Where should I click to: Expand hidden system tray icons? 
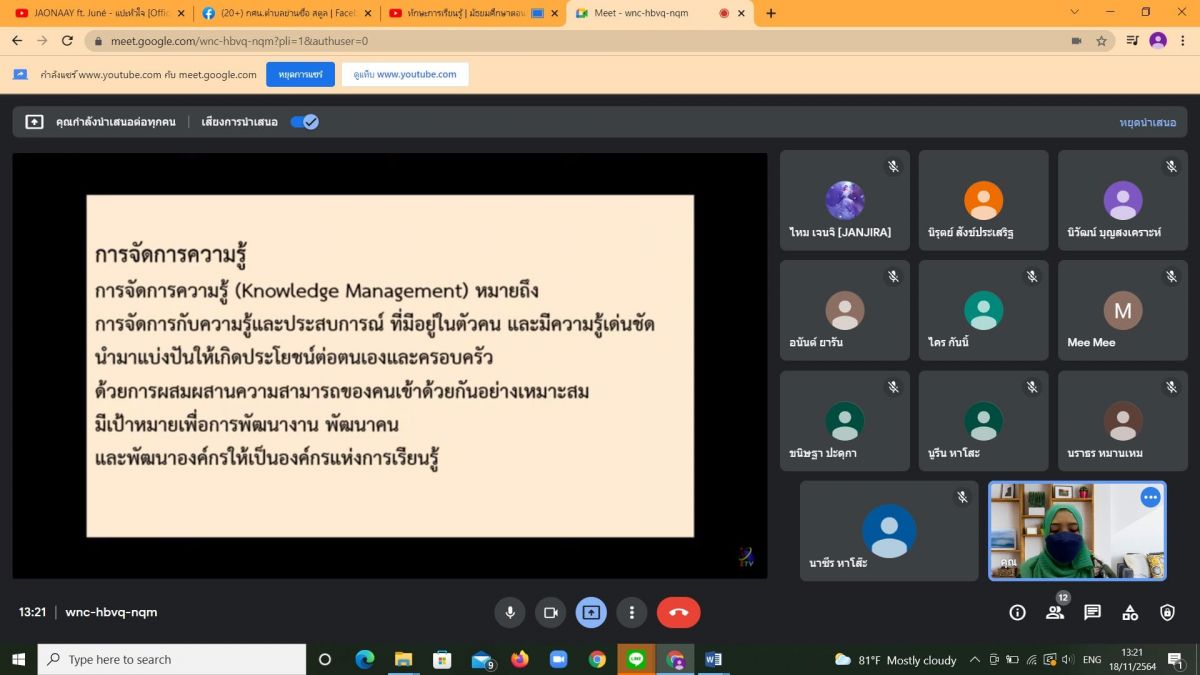pos(975,660)
